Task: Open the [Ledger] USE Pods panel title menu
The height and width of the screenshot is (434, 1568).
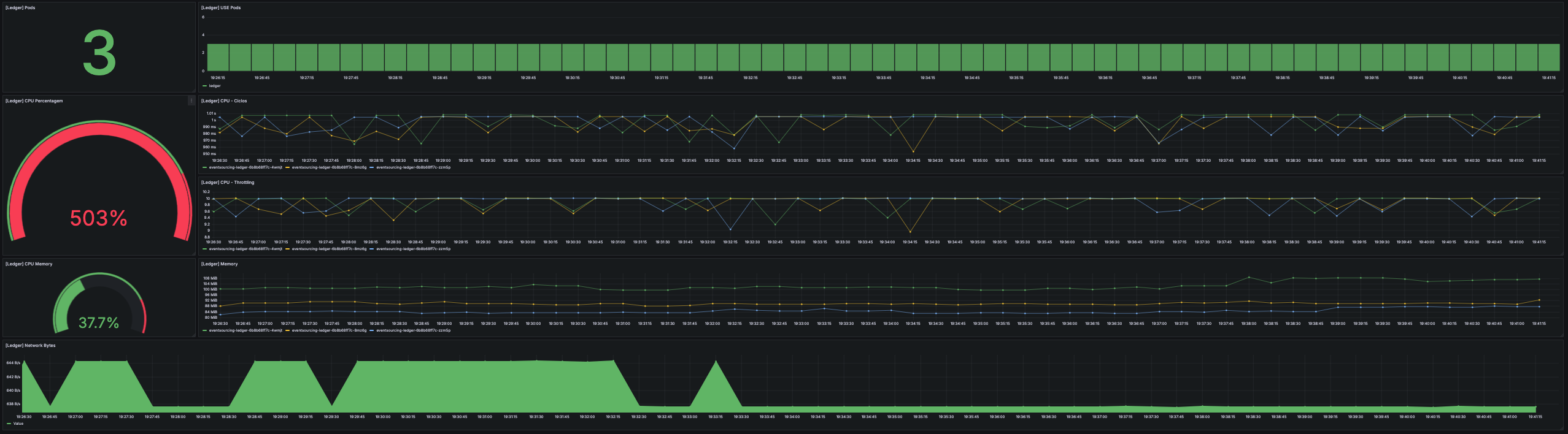Action: point(221,8)
